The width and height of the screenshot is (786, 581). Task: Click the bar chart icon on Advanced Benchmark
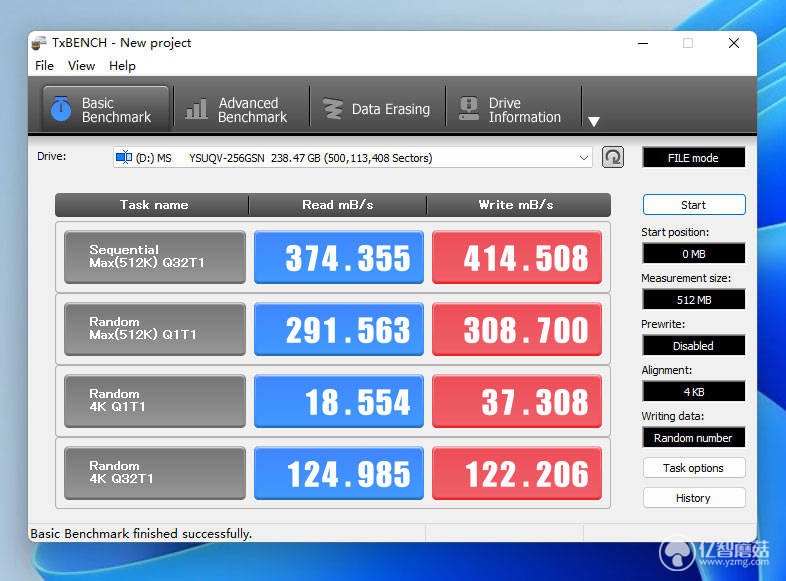pyautogui.click(x=196, y=109)
